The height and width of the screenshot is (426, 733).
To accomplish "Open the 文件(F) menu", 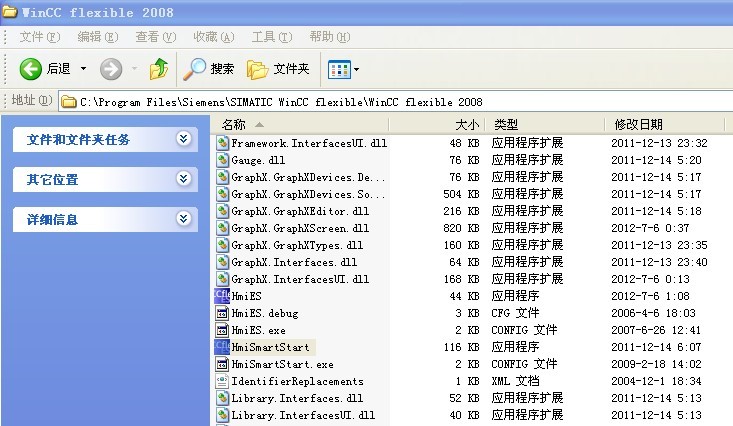I will pyautogui.click(x=40, y=37).
